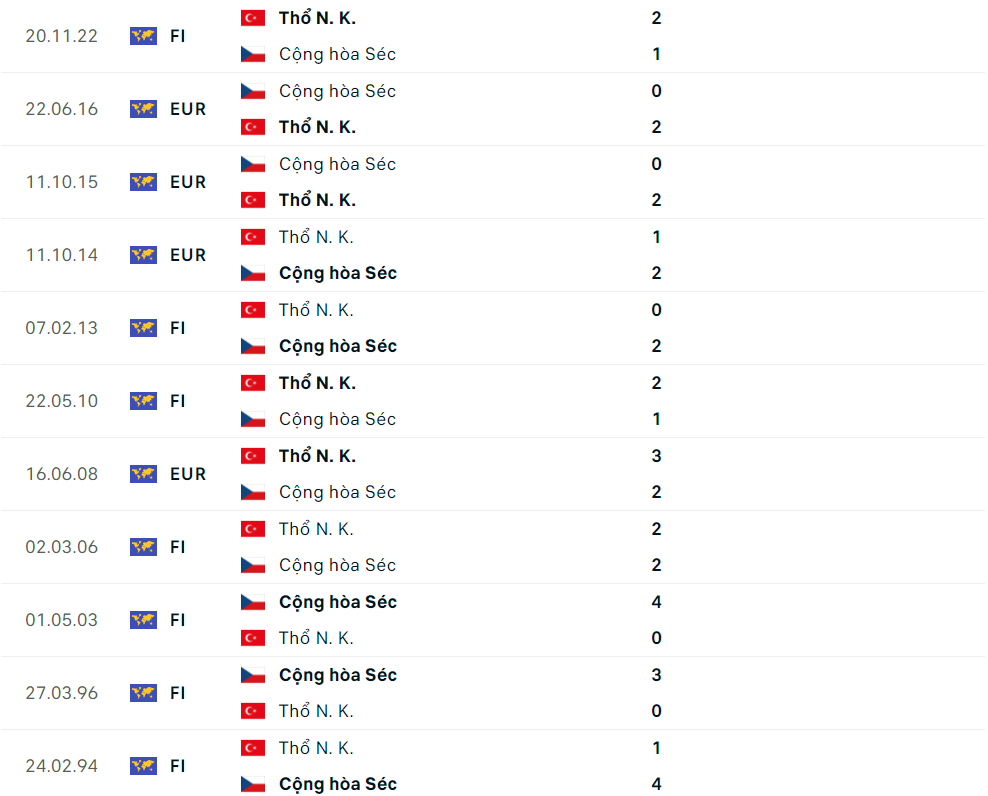Click the Czech flag in the 01.05.03 match

(253, 602)
